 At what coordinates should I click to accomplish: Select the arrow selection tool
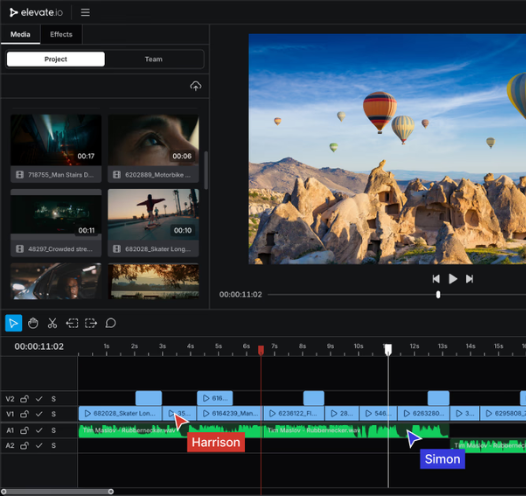tap(14, 323)
